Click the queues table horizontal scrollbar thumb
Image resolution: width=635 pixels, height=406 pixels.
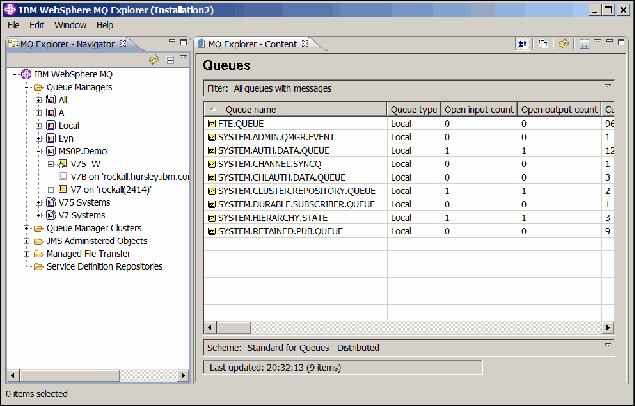point(233,327)
